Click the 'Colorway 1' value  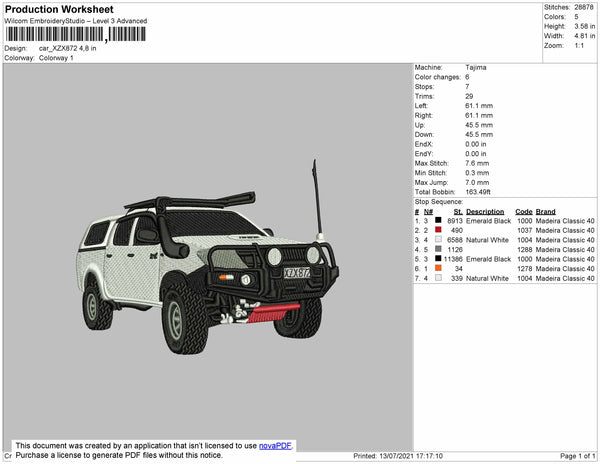click(56, 58)
